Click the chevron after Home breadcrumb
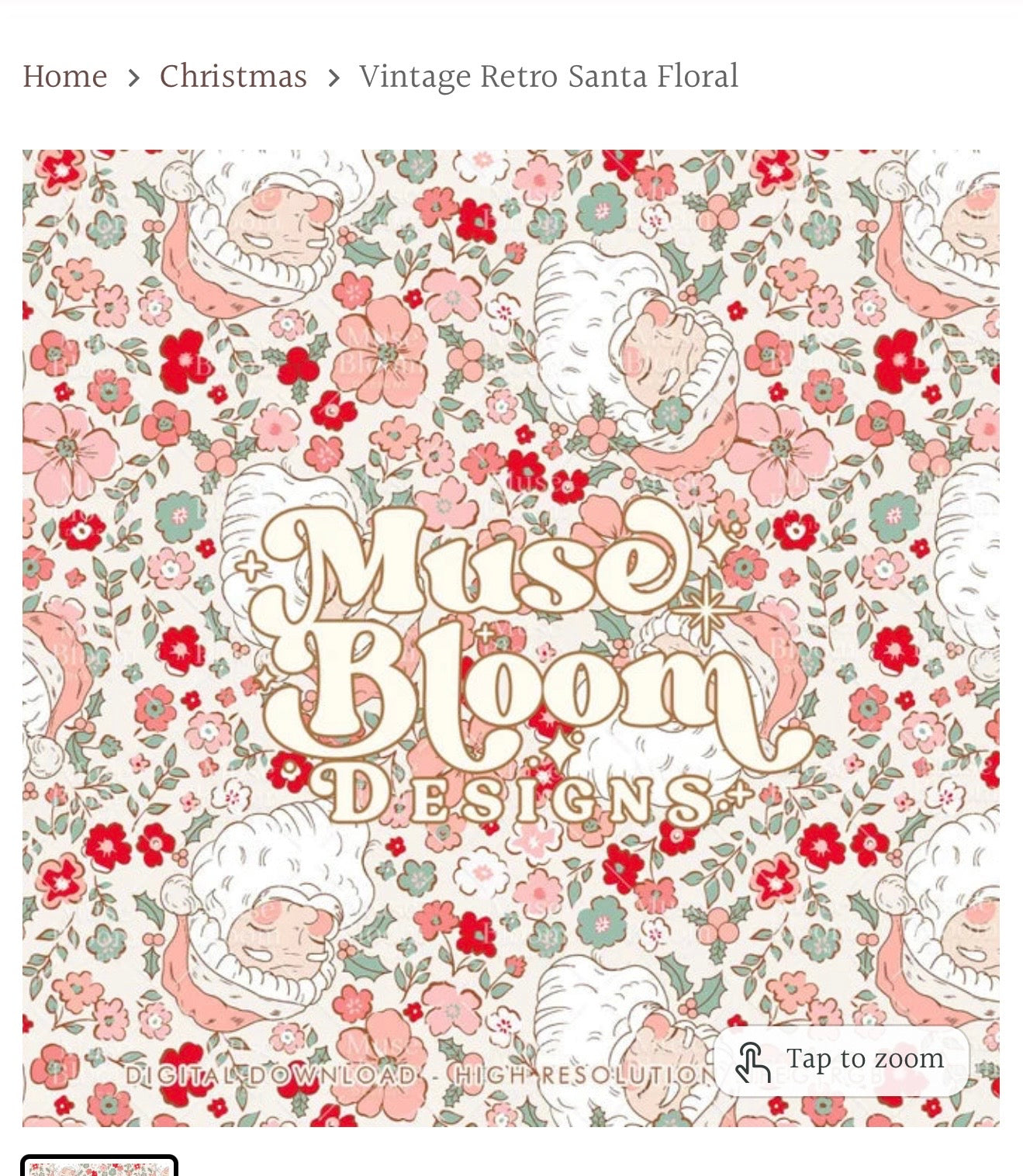The height and width of the screenshot is (1176, 1023). click(134, 78)
